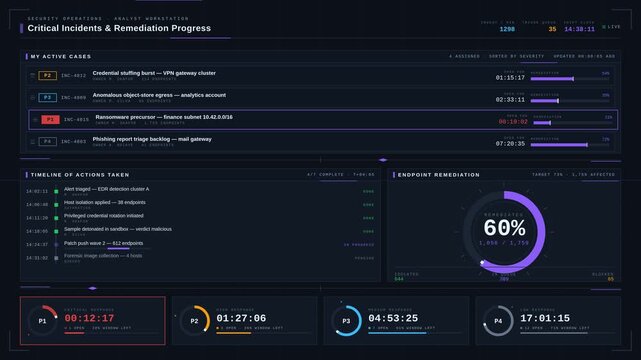This screenshot has width=641, height=360.
Task: Click grey marker of Forensic image collection
Action: [56, 258]
